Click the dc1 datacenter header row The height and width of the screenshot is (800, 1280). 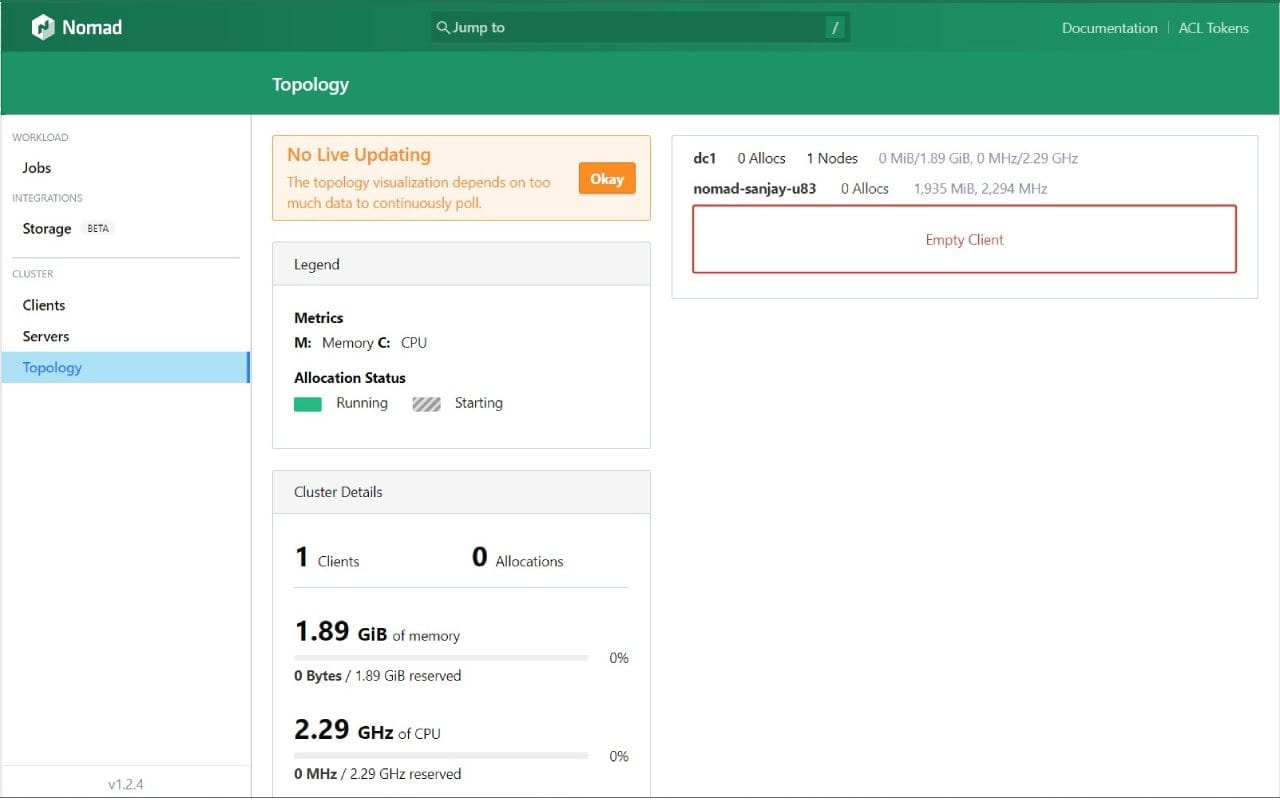click(705, 158)
